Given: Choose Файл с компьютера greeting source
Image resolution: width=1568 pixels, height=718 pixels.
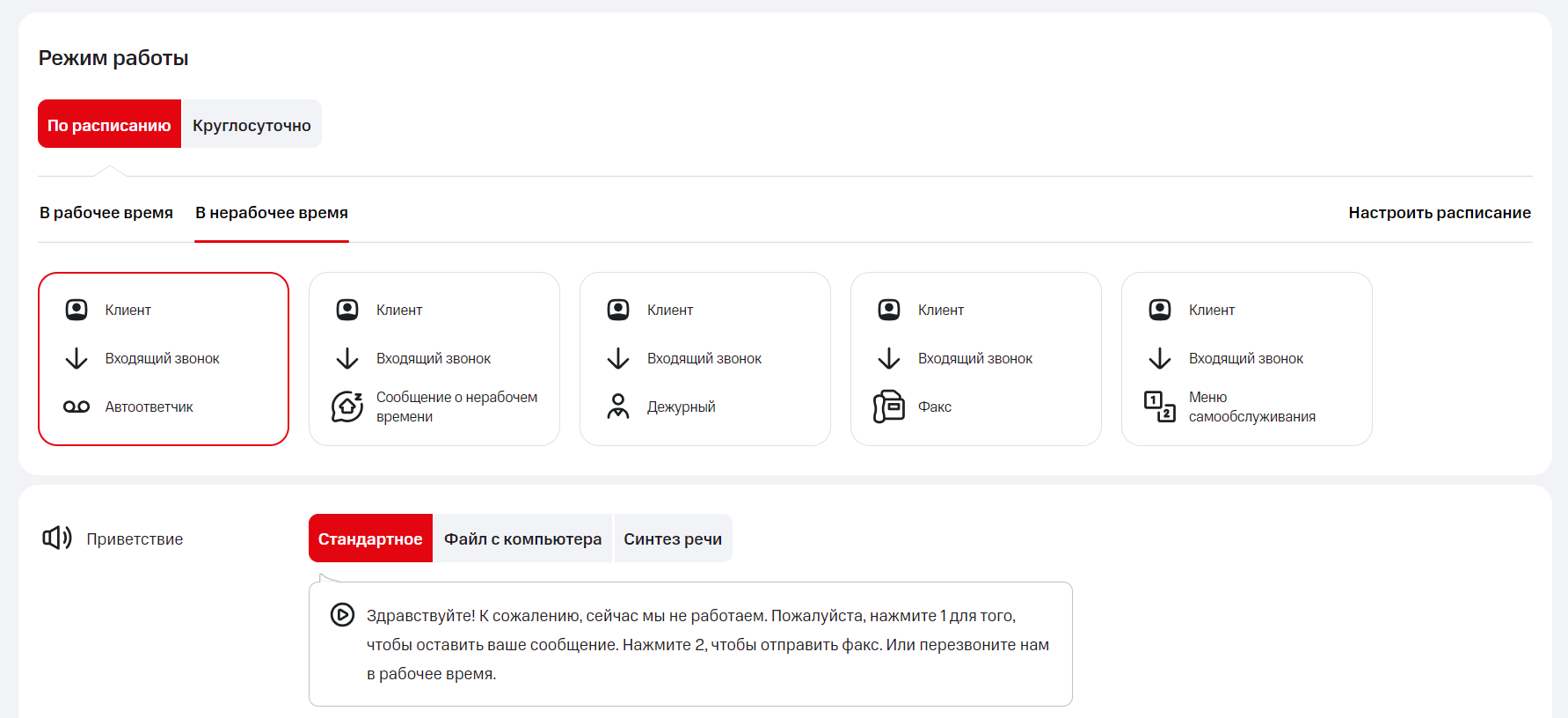Looking at the screenshot, I should [x=522, y=538].
